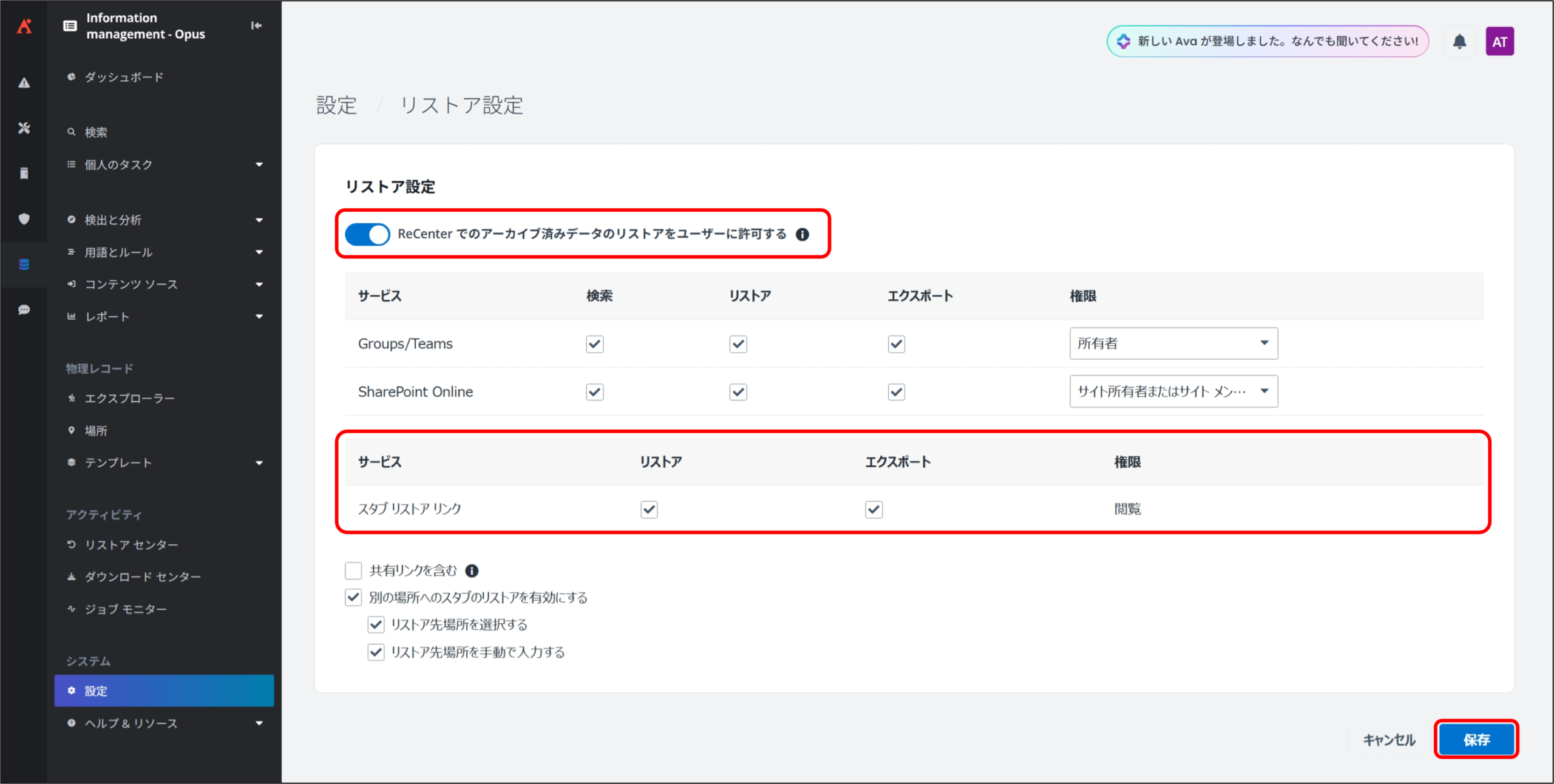Open SharePoint Online permission dropdown

pyautogui.click(x=1173, y=391)
